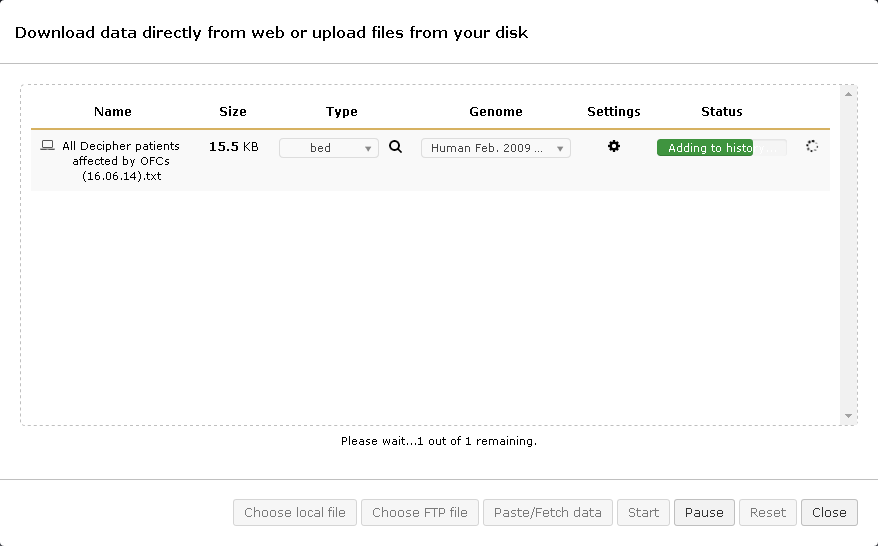The image size is (878, 546).
Task: Click the scrollbar up arrow
Action: coord(849,95)
